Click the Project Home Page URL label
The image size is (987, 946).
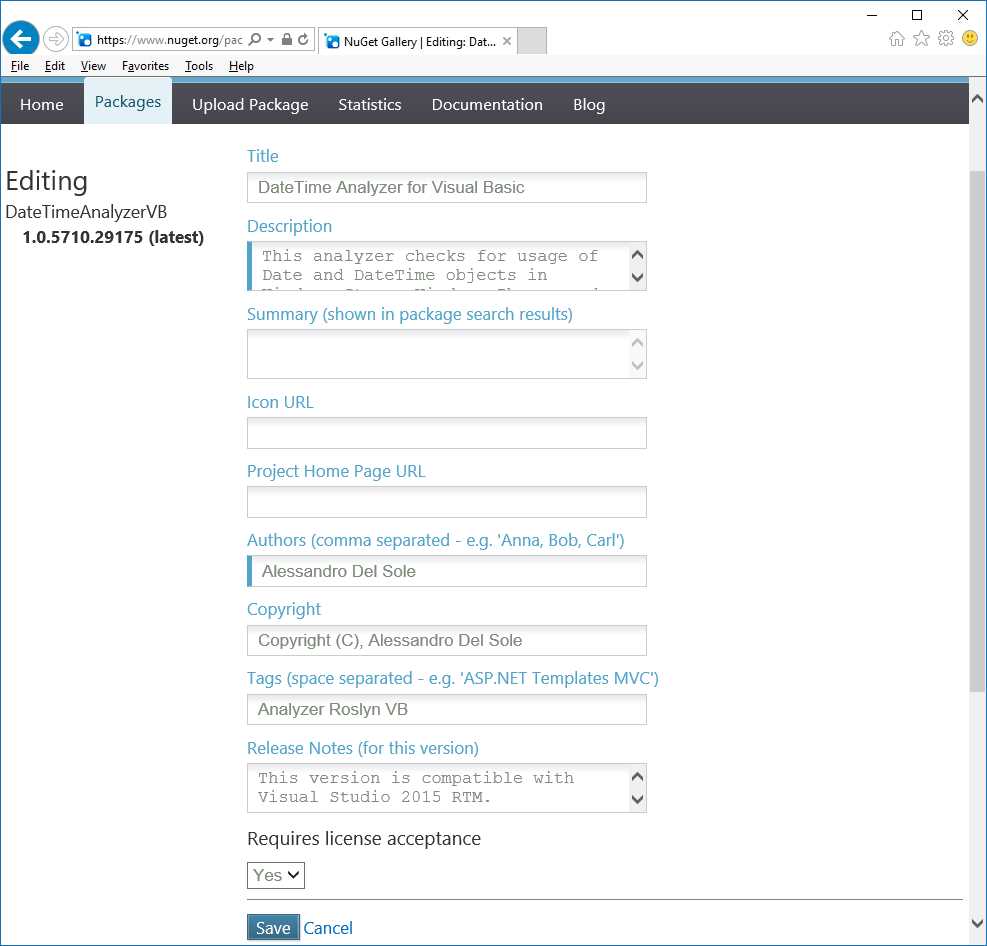click(x=336, y=471)
